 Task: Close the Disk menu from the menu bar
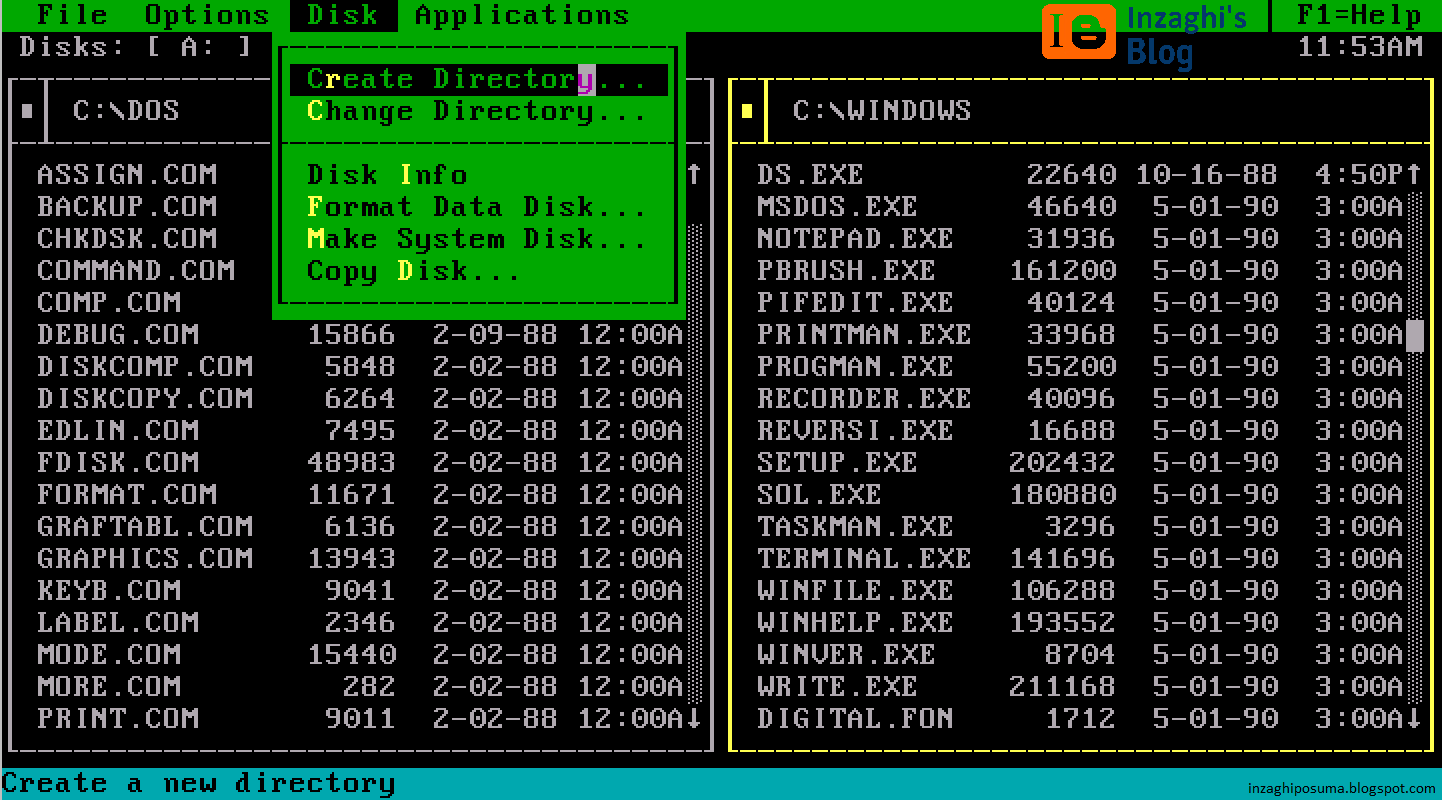[343, 15]
